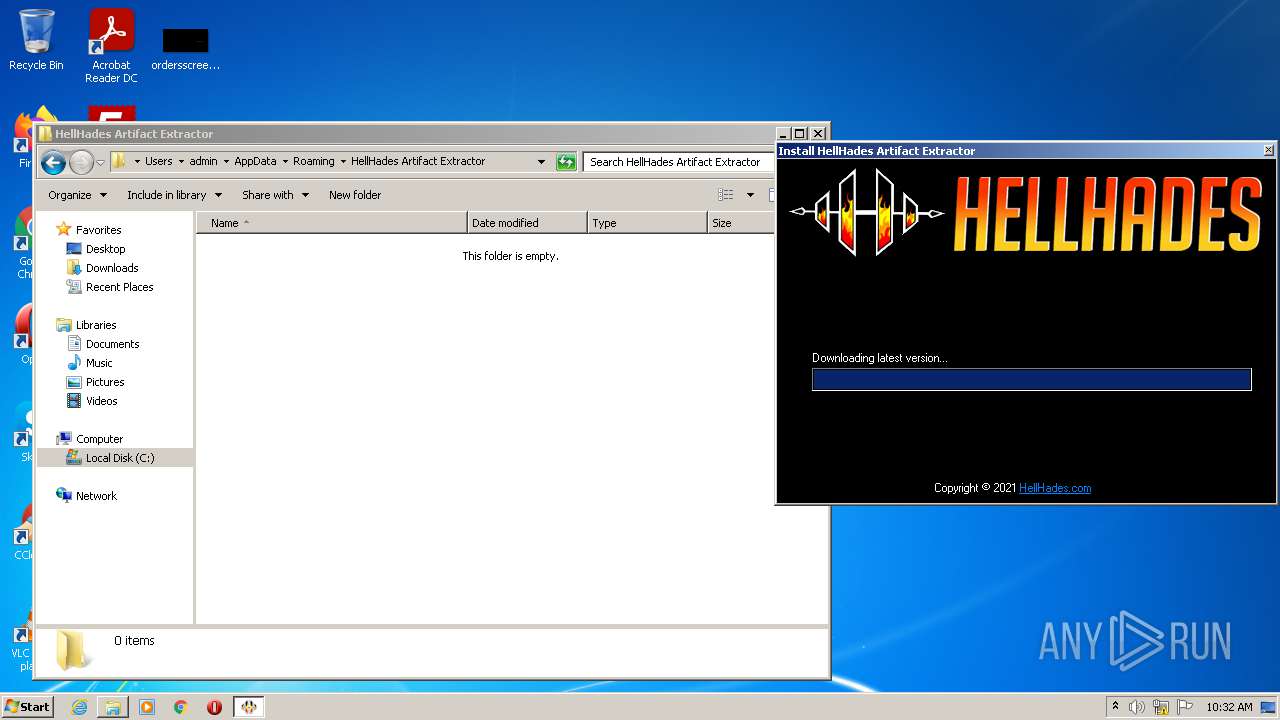This screenshot has width=1280, height=720.
Task: Open Google Chrome from the taskbar
Action: (181, 707)
